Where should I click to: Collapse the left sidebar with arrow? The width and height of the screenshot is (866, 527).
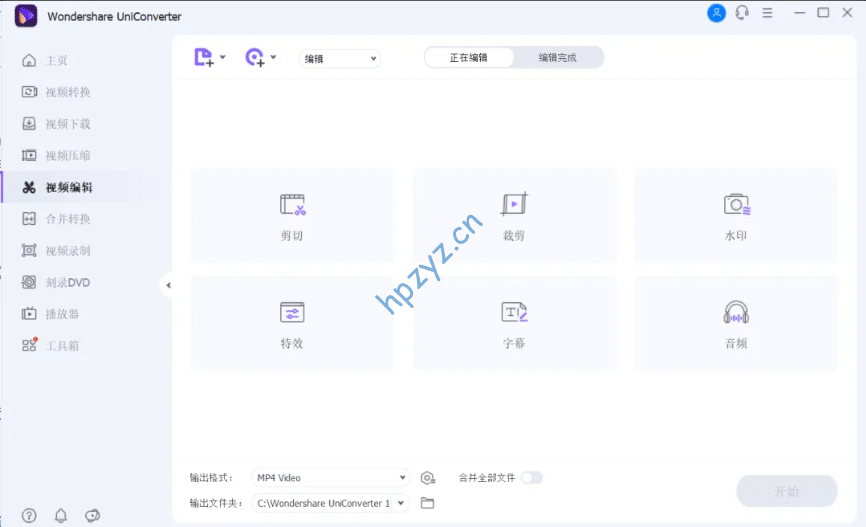[x=167, y=286]
